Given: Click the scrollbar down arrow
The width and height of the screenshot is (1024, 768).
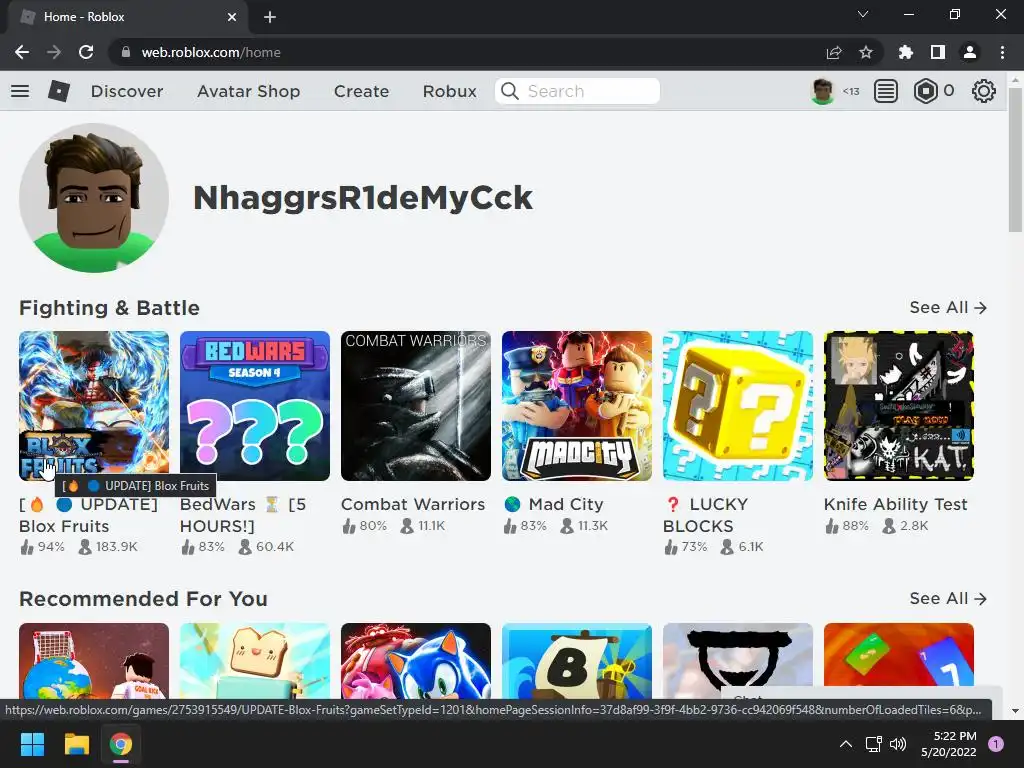Looking at the screenshot, I should 1015,711.
